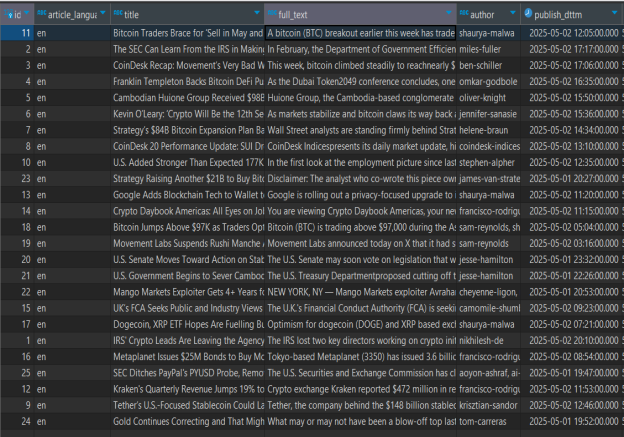Click the key icon in the id column header
The width and height of the screenshot is (624, 437).
7,13
